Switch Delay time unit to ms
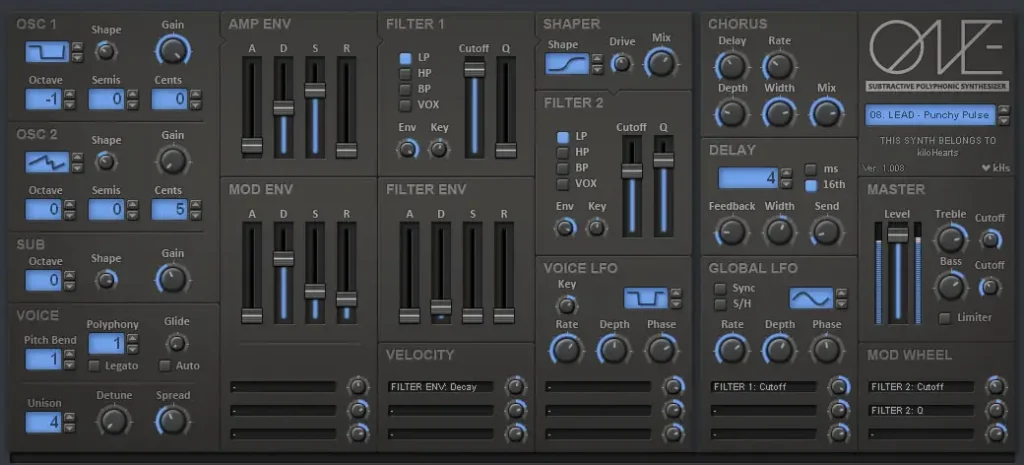Screen dimensions: 1024x465 [810, 168]
